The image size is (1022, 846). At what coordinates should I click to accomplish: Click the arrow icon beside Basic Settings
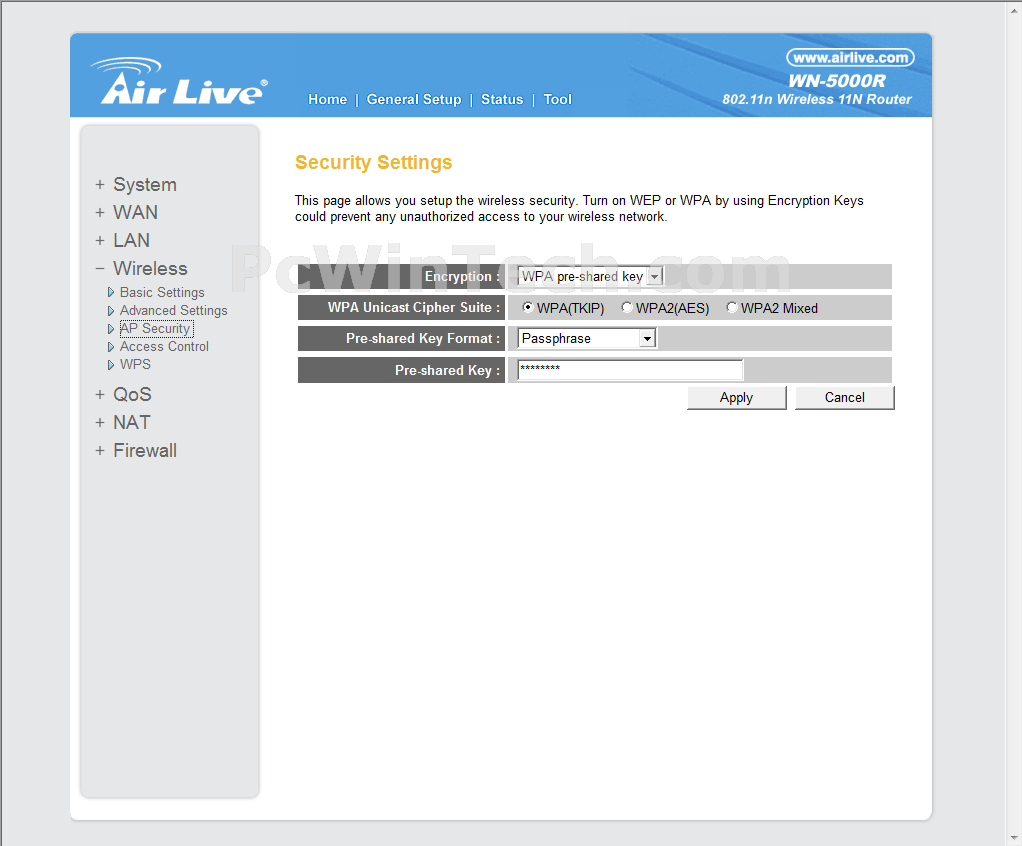click(x=111, y=293)
